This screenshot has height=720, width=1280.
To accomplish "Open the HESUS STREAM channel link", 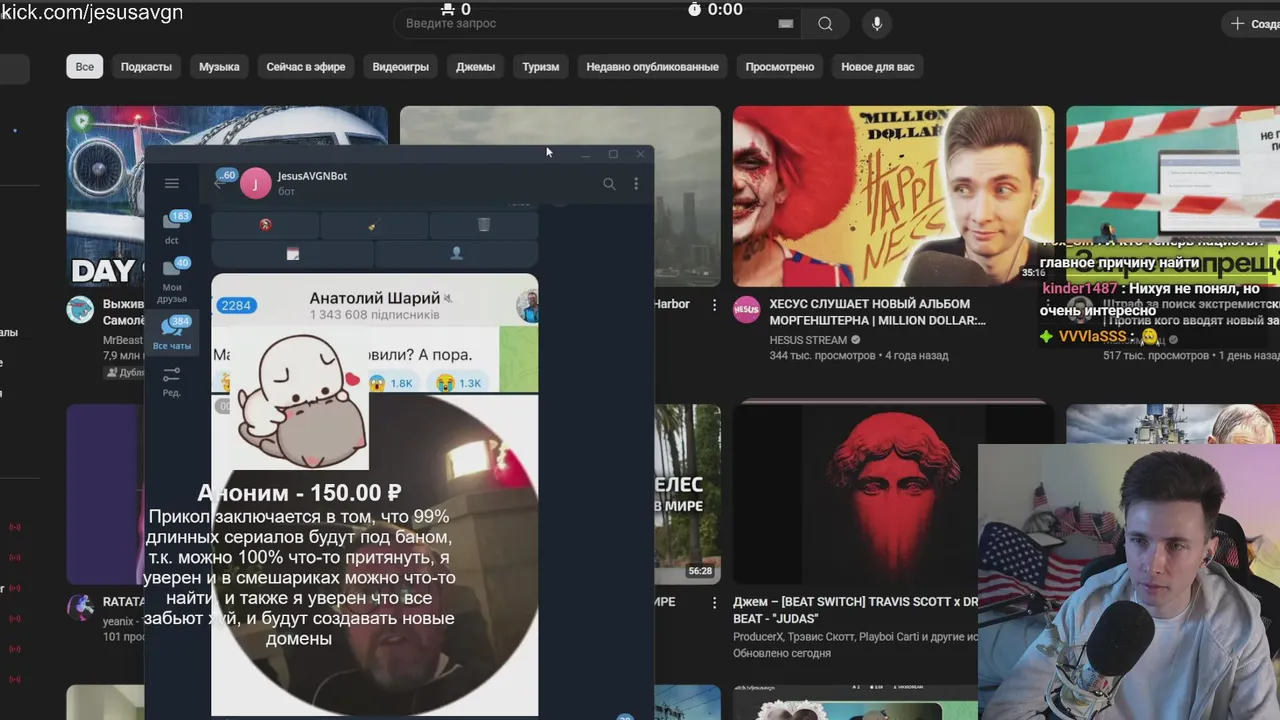I will (x=809, y=340).
